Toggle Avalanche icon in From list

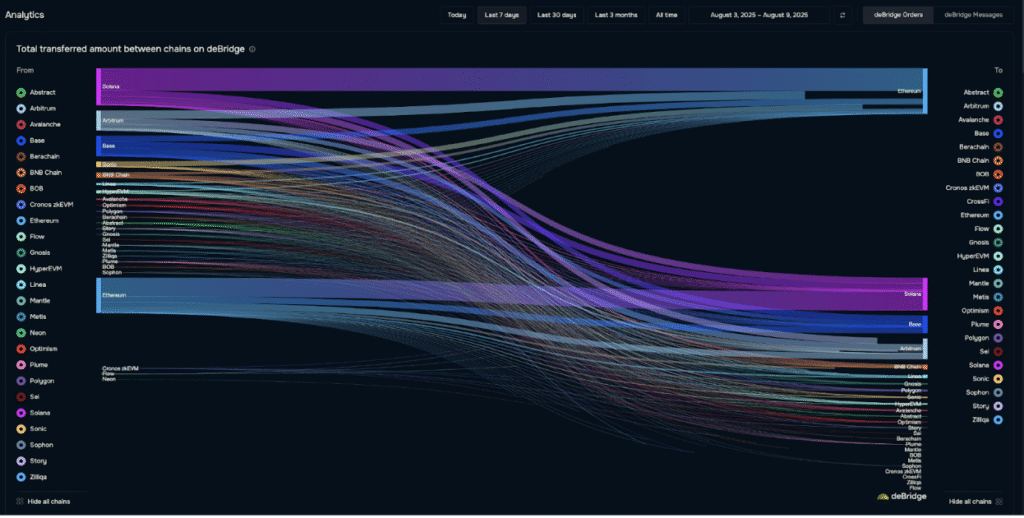pyautogui.click(x=21, y=125)
